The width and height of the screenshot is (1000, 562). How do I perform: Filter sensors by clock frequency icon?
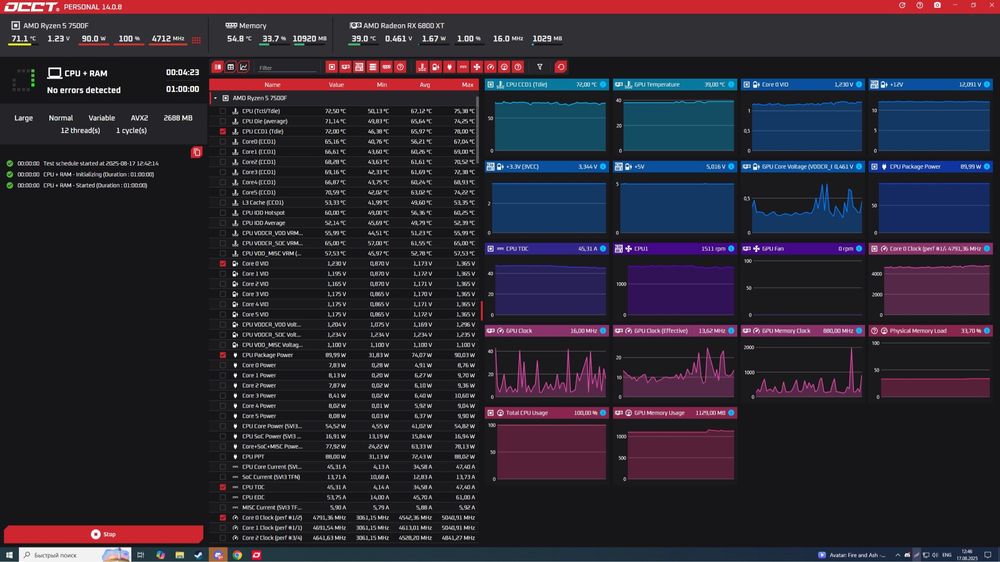pos(490,67)
